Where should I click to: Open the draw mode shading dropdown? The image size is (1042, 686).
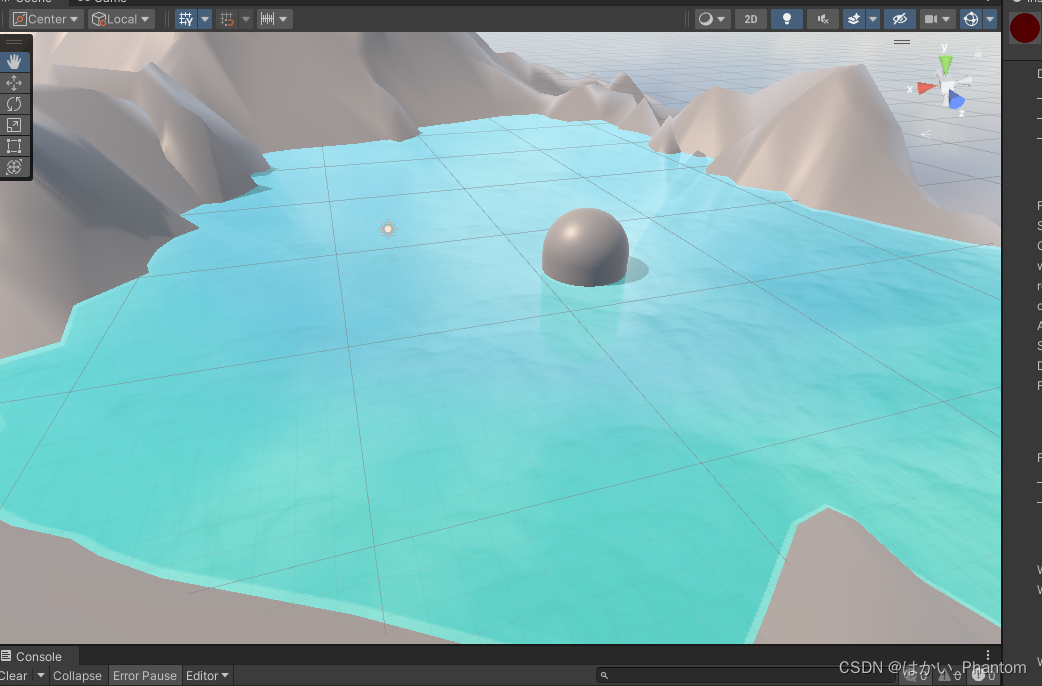click(712, 19)
